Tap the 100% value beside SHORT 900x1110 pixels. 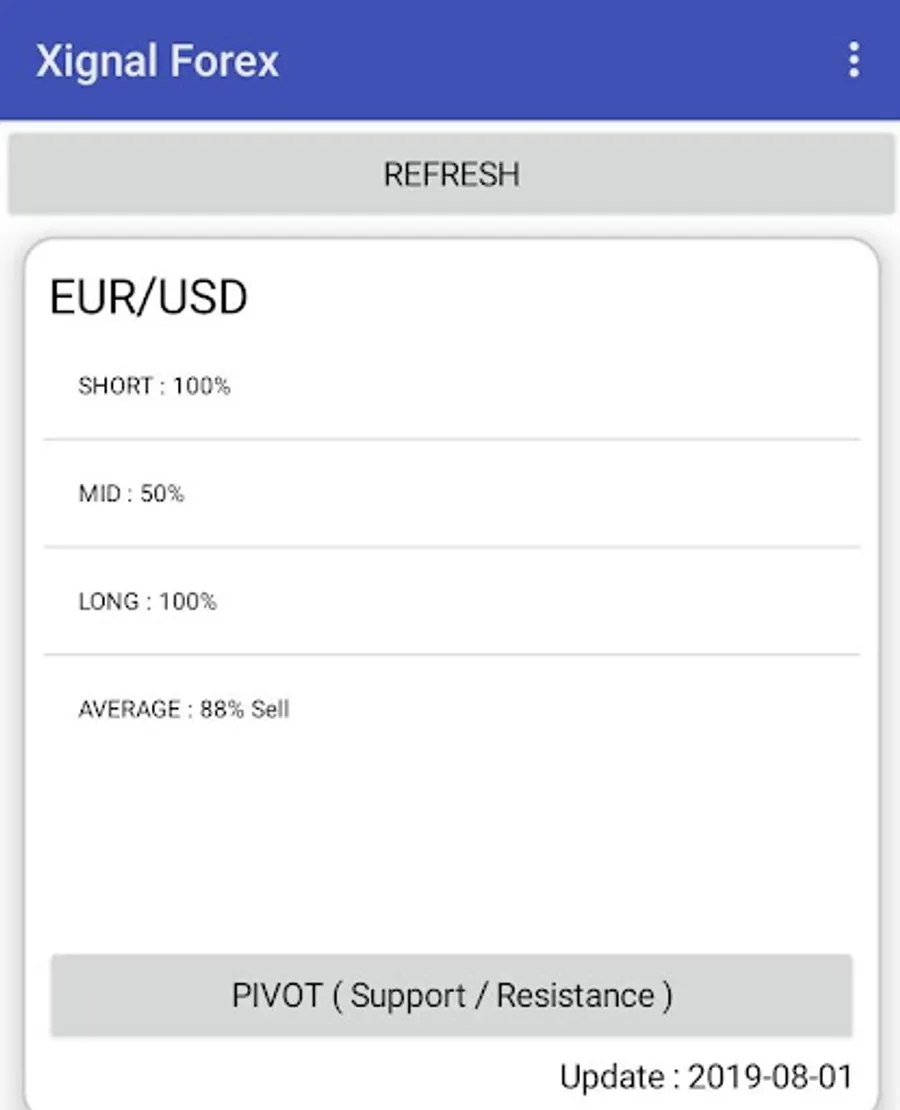(x=201, y=386)
